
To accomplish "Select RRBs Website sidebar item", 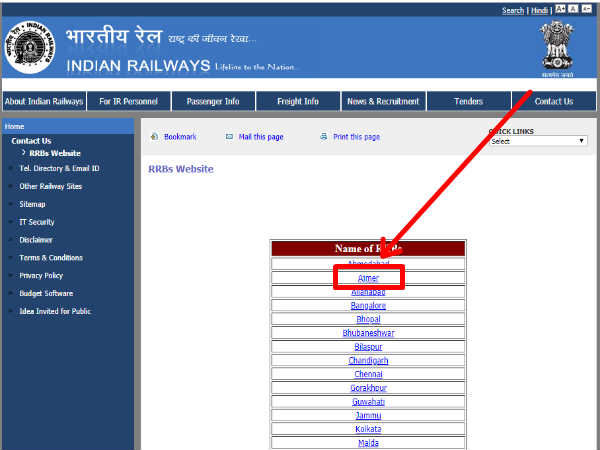I will pos(55,153).
